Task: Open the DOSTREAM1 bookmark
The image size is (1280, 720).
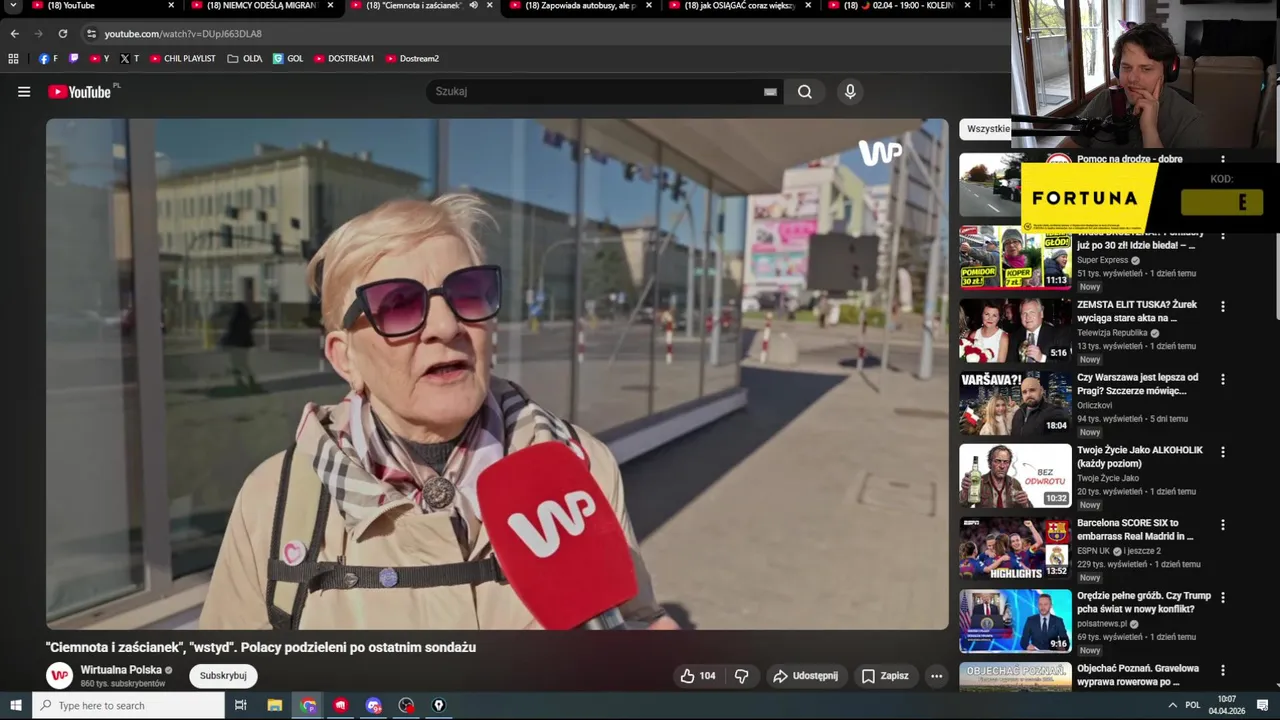Action: [x=344, y=59]
